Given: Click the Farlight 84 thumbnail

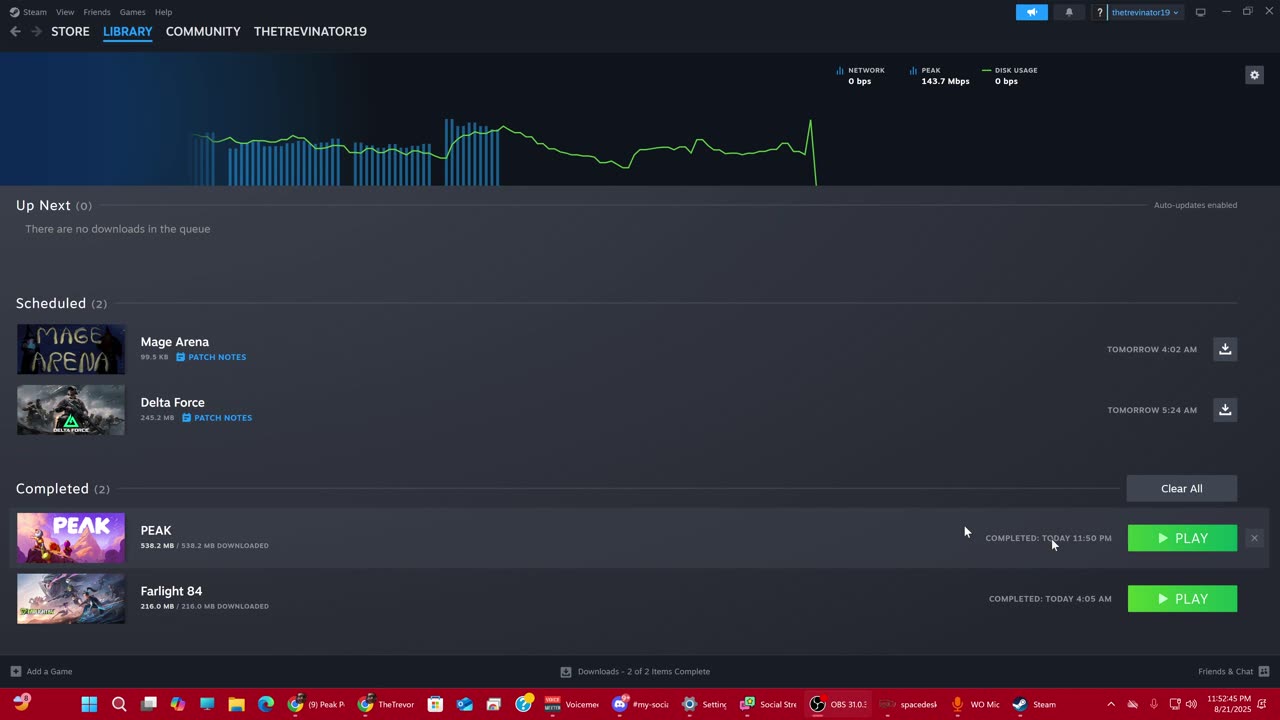Looking at the screenshot, I should pyautogui.click(x=71, y=599).
